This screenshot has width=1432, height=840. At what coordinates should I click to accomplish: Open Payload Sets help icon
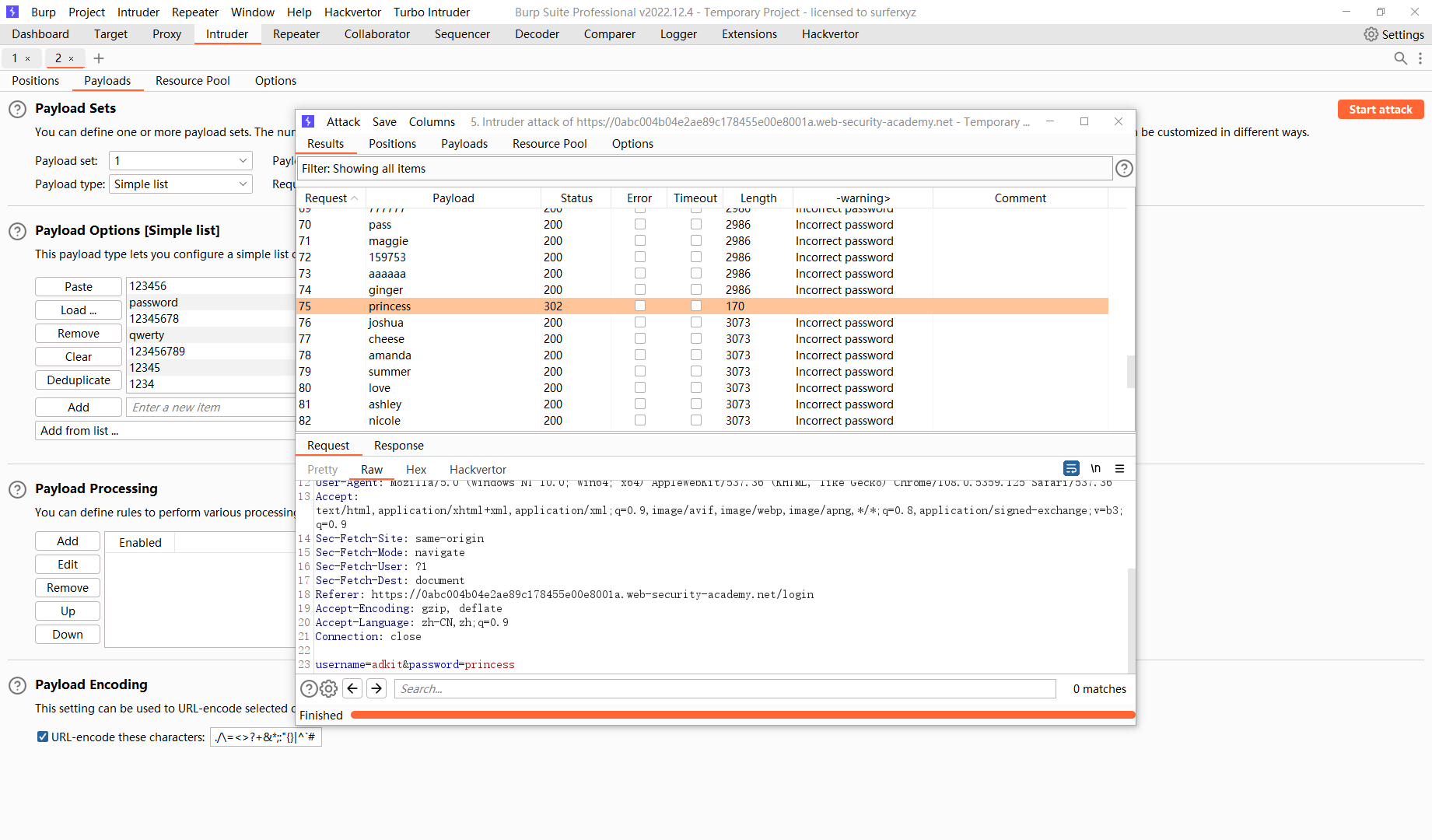coord(17,109)
